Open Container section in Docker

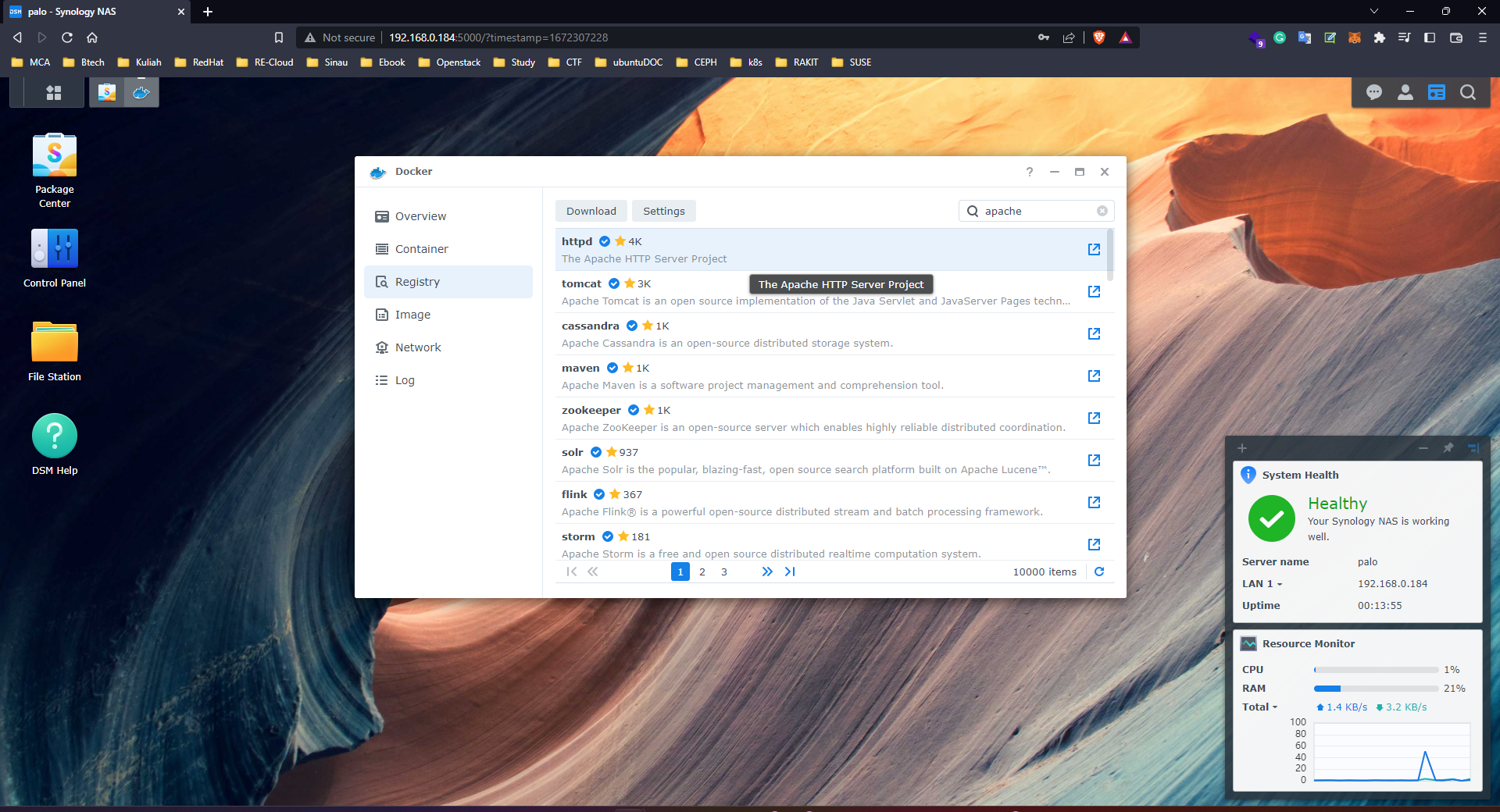[448, 249]
